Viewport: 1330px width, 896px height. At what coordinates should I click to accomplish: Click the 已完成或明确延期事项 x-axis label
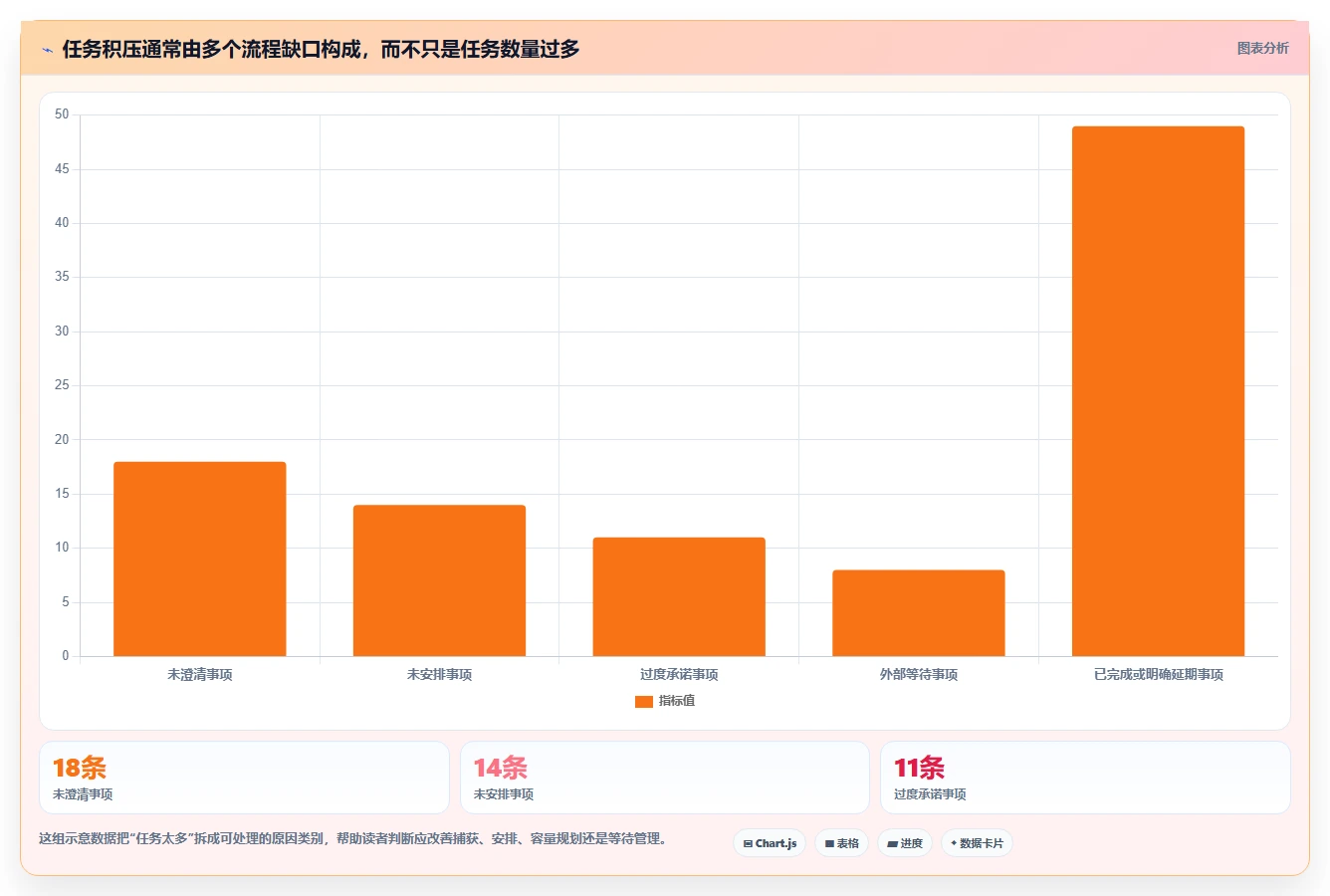1158,675
